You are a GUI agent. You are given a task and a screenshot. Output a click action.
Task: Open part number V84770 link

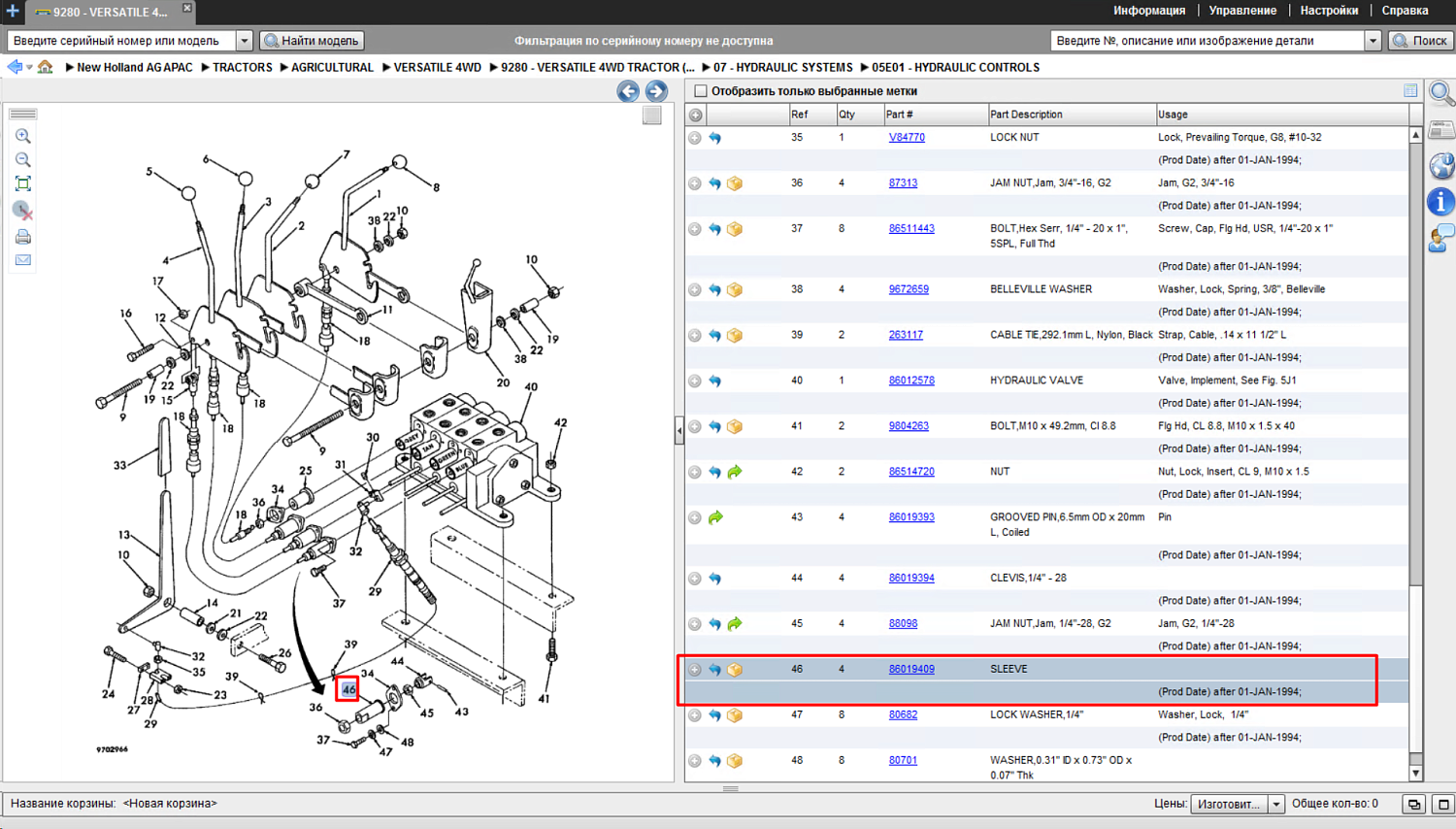pos(907,137)
